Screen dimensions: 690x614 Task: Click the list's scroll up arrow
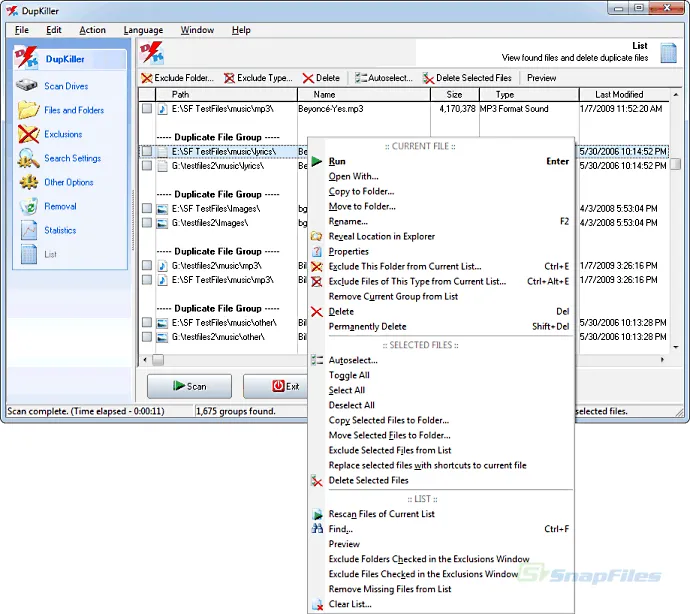tap(675, 95)
